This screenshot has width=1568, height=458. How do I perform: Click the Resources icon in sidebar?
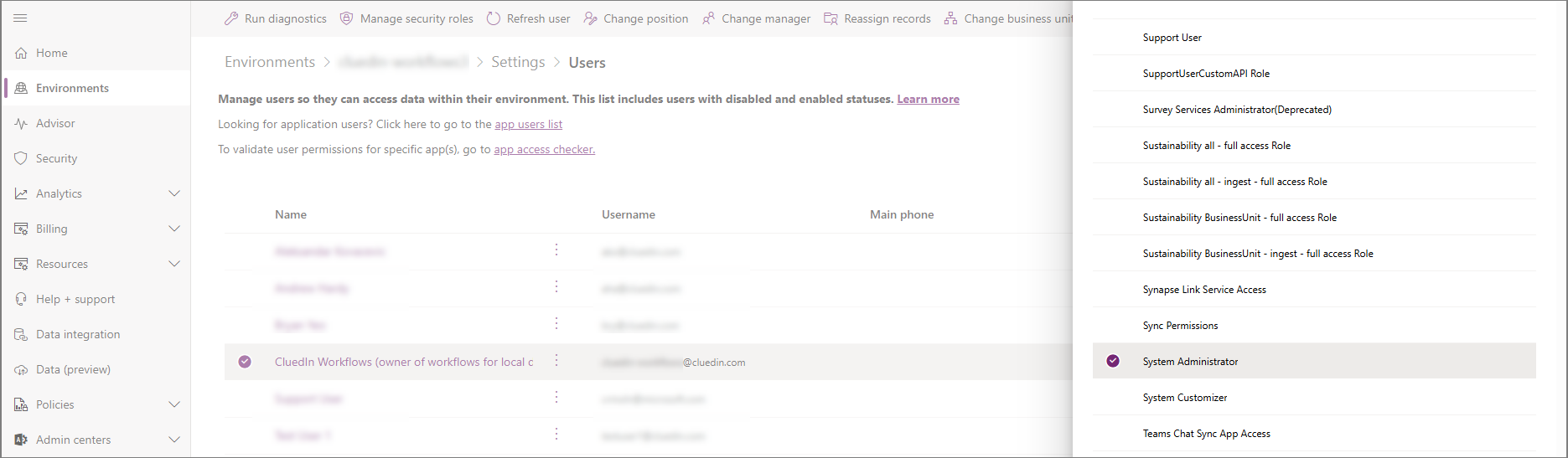(x=21, y=264)
